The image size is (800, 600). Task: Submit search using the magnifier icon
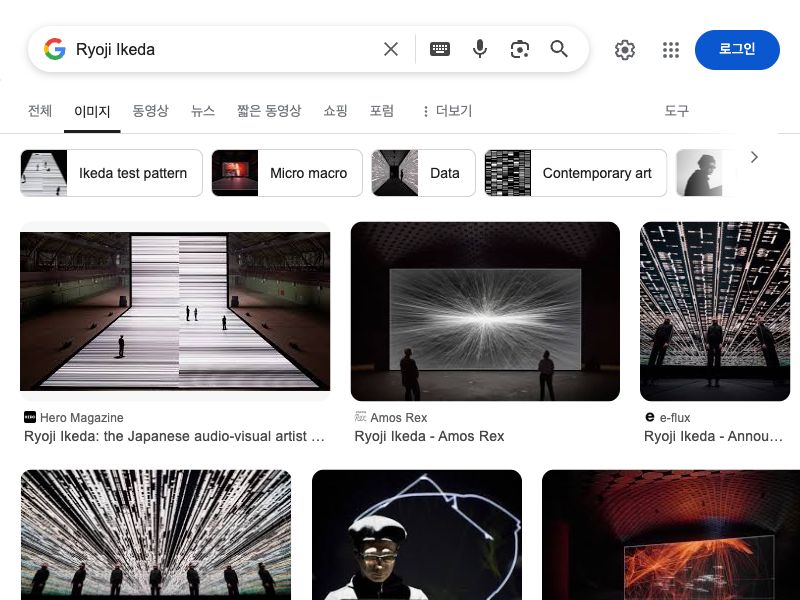click(559, 49)
